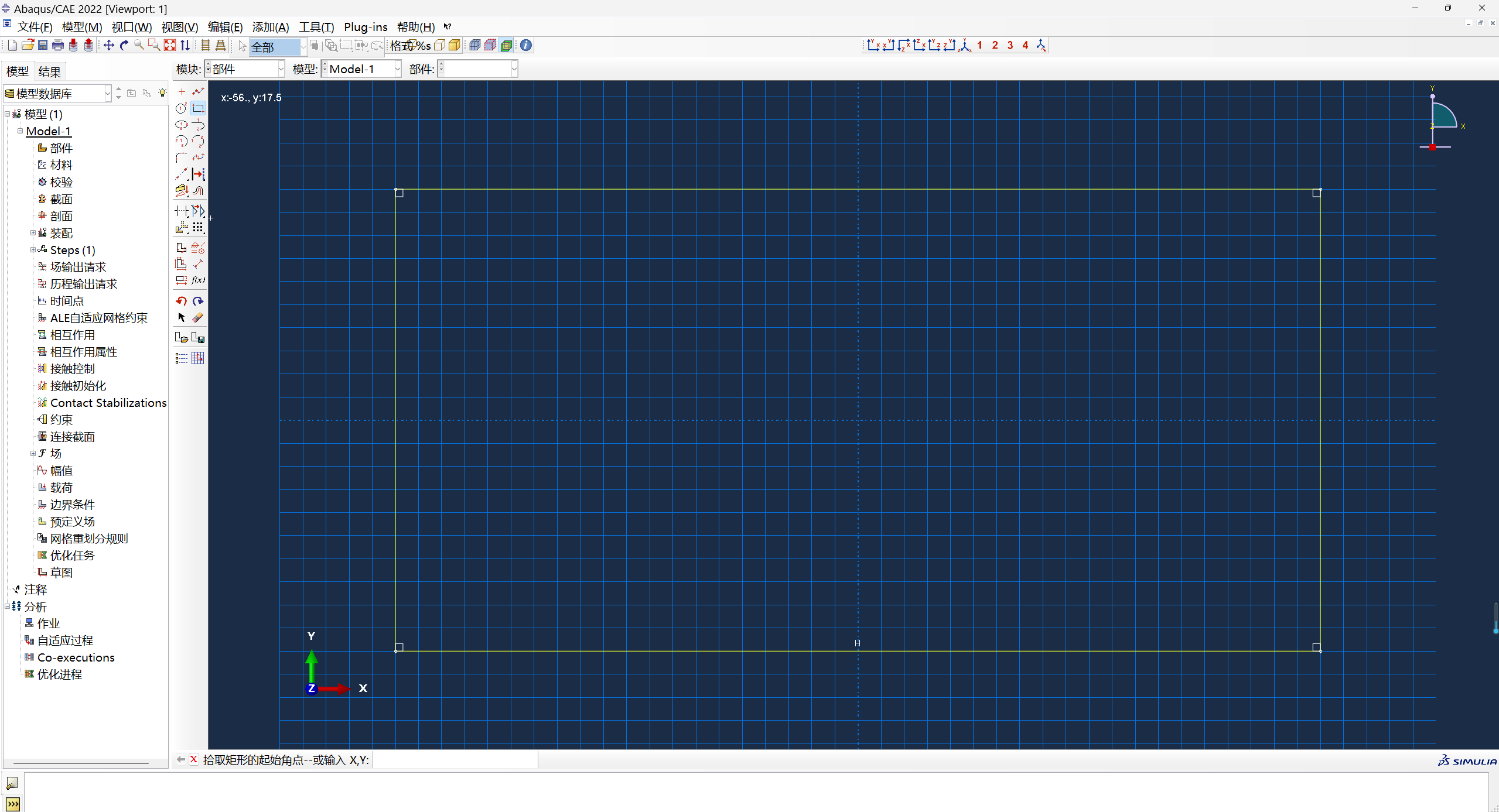The height and width of the screenshot is (812, 1499).
Task: Toggle the green mesh display option
Action: (x=507, y=45)
